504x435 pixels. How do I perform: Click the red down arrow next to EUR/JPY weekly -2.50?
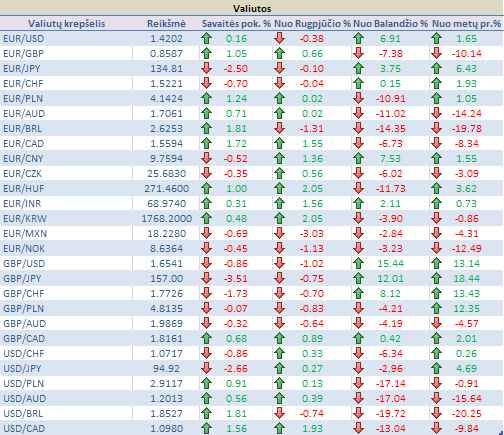(x=207, y=68)
